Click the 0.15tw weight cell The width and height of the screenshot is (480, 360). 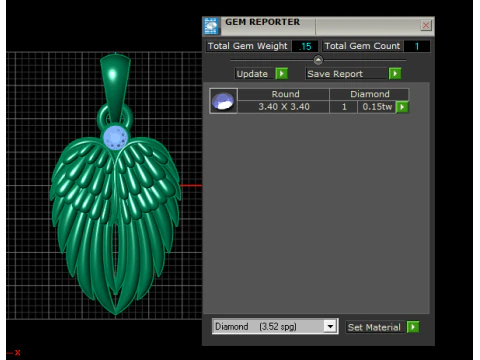tap(377, 107)
